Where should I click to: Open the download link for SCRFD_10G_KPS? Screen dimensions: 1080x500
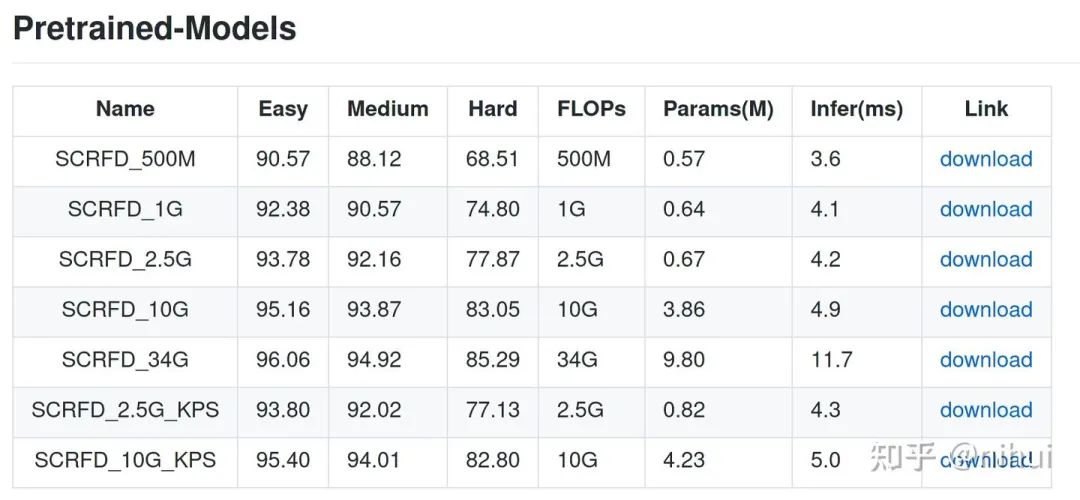985,460
